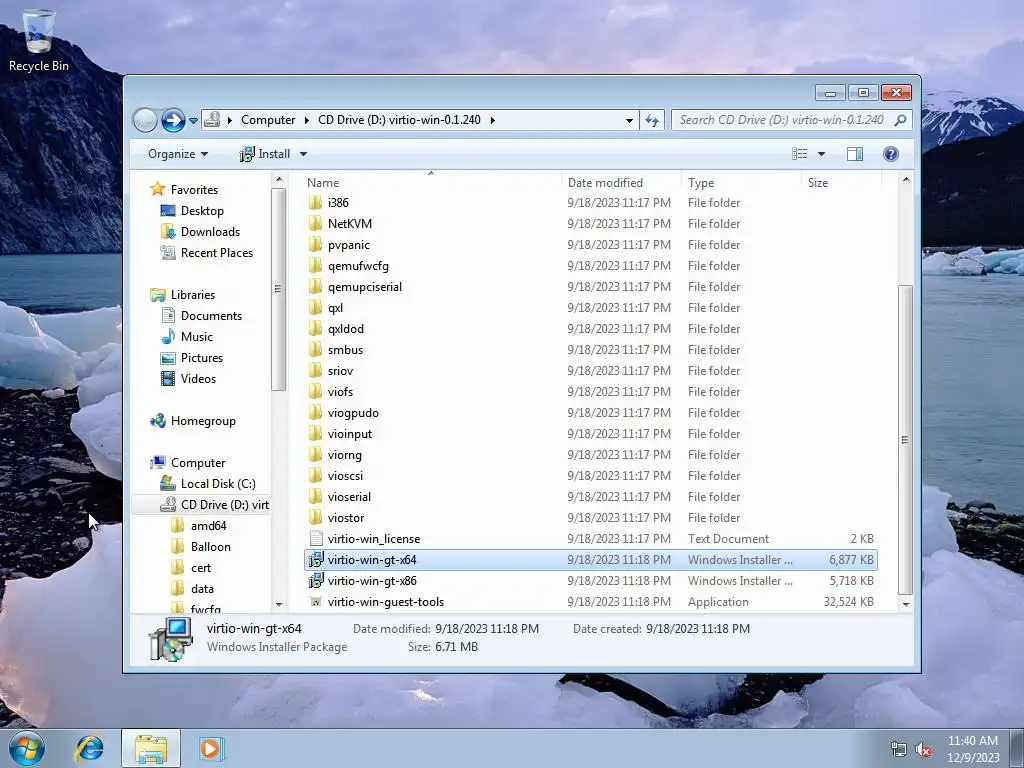
Task: Open Recent Places in navigation pane
Action: (x=207, y=252)
